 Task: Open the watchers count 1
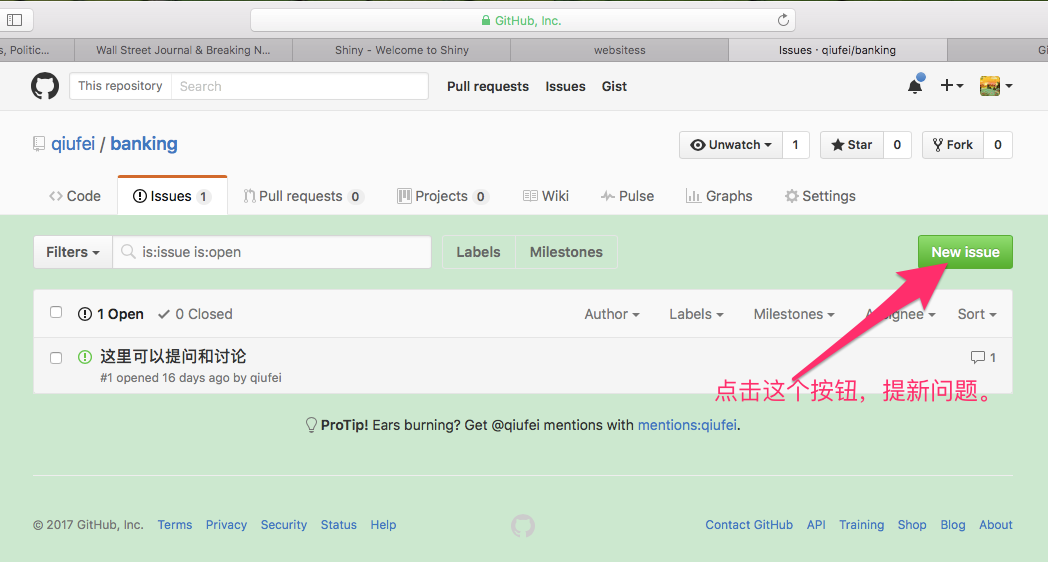795,145
